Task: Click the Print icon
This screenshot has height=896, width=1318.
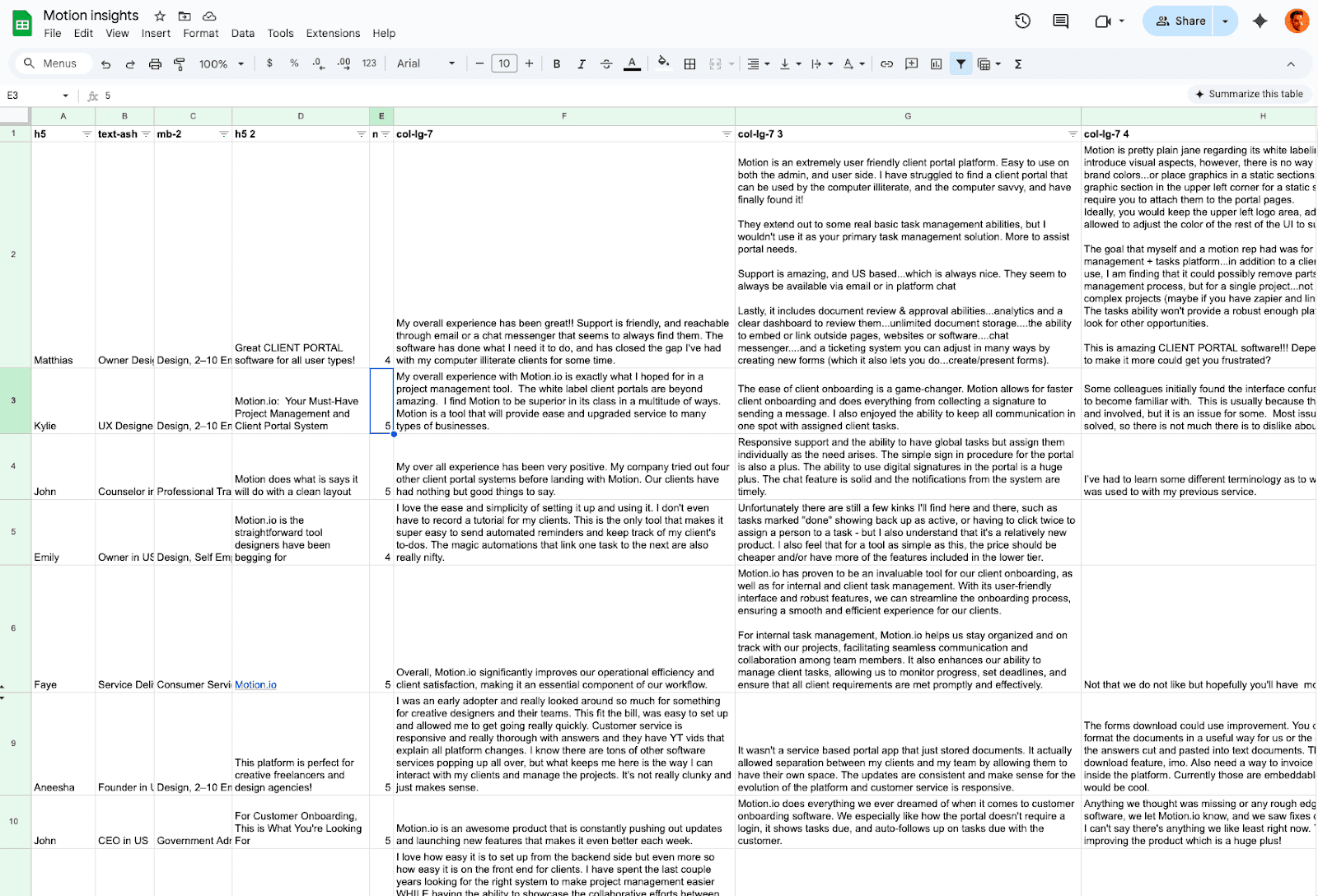Action: pos(155,64)
